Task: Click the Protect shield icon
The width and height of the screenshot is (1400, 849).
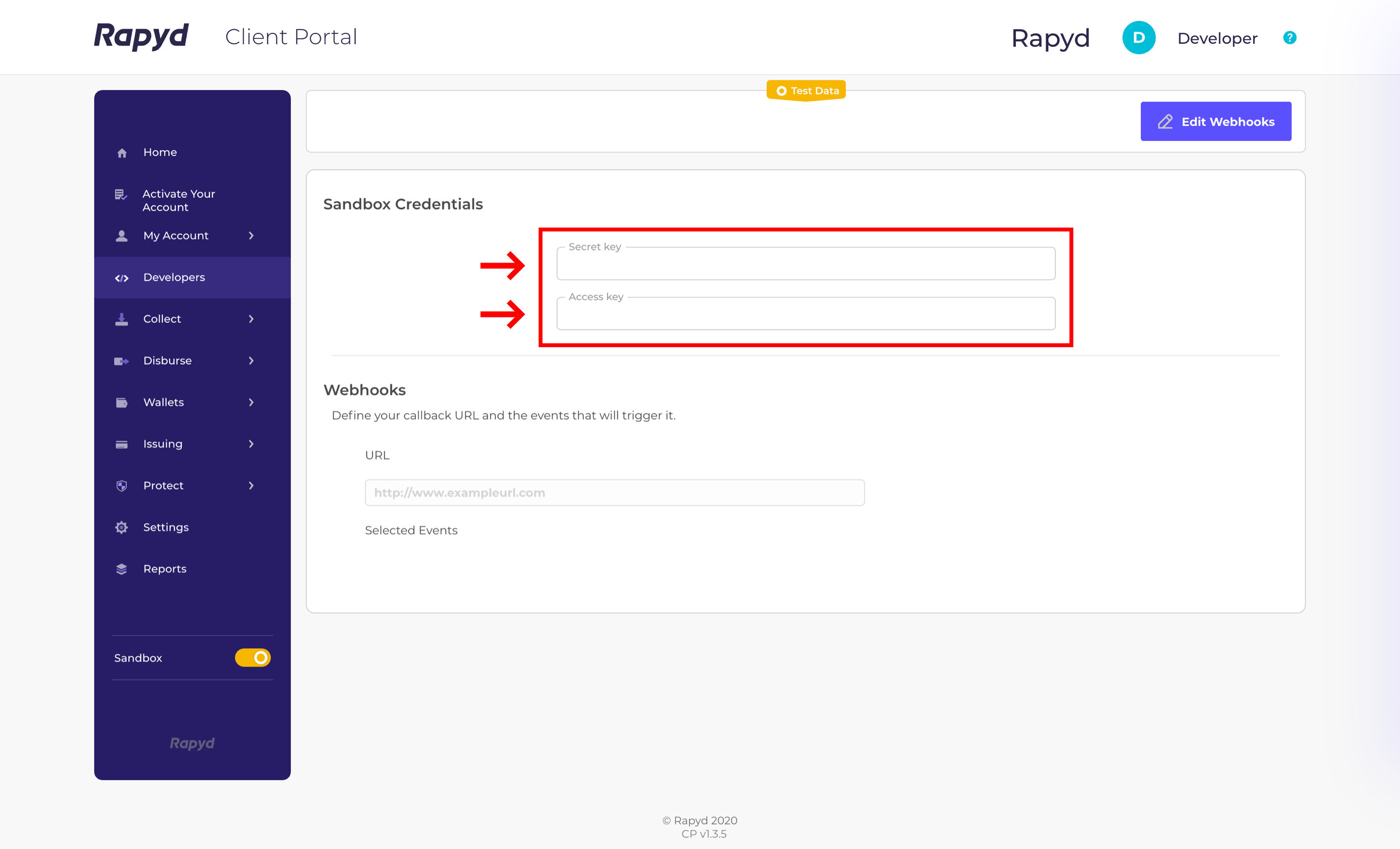Action: 122,486
